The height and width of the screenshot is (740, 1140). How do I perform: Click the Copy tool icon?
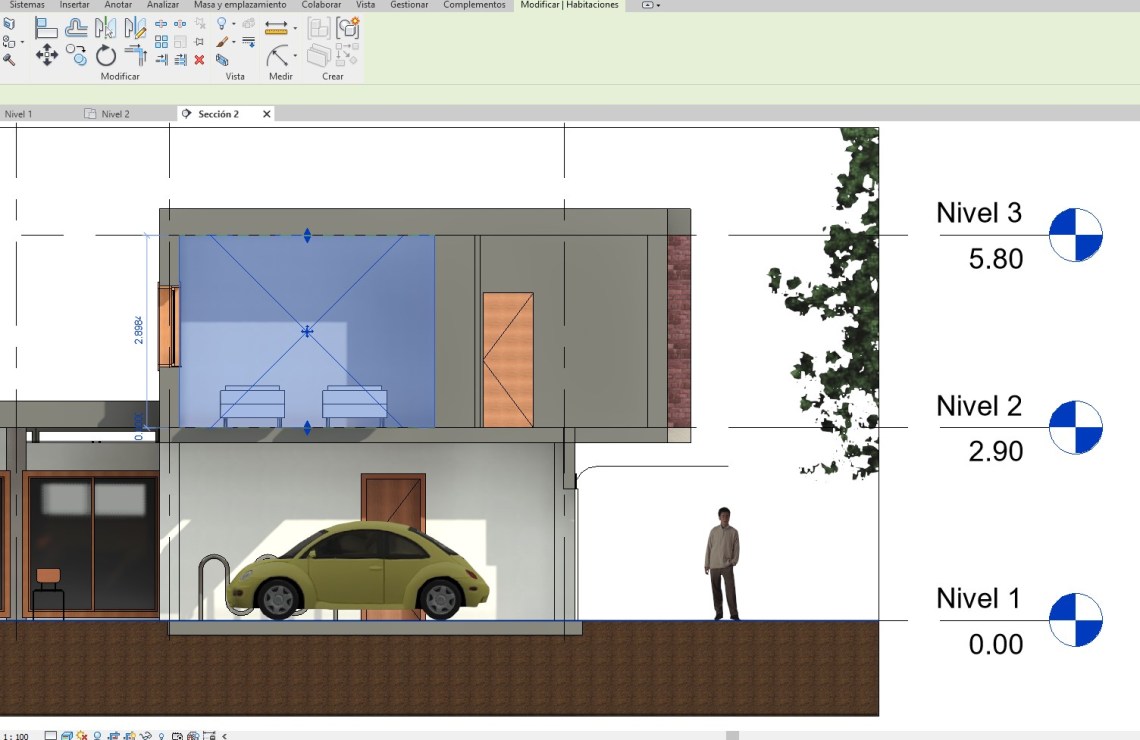tap(76, 56)
